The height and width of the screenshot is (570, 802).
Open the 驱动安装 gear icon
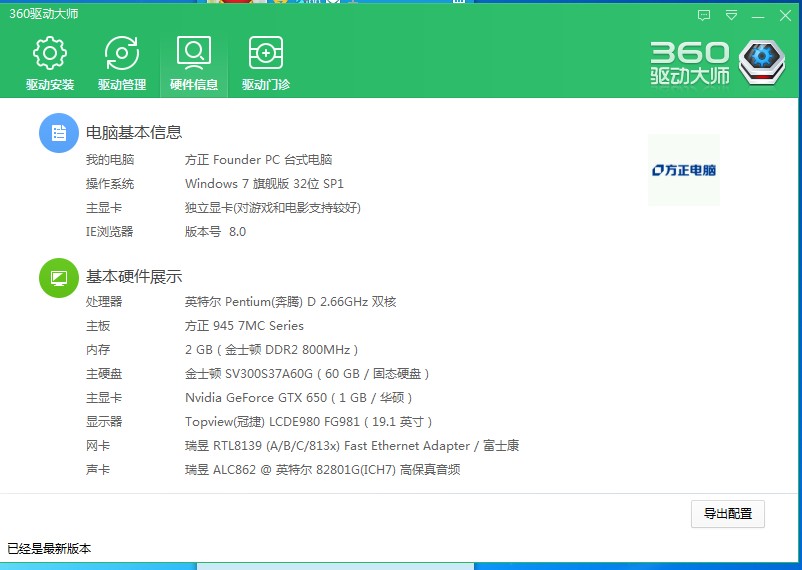point(50,53)
